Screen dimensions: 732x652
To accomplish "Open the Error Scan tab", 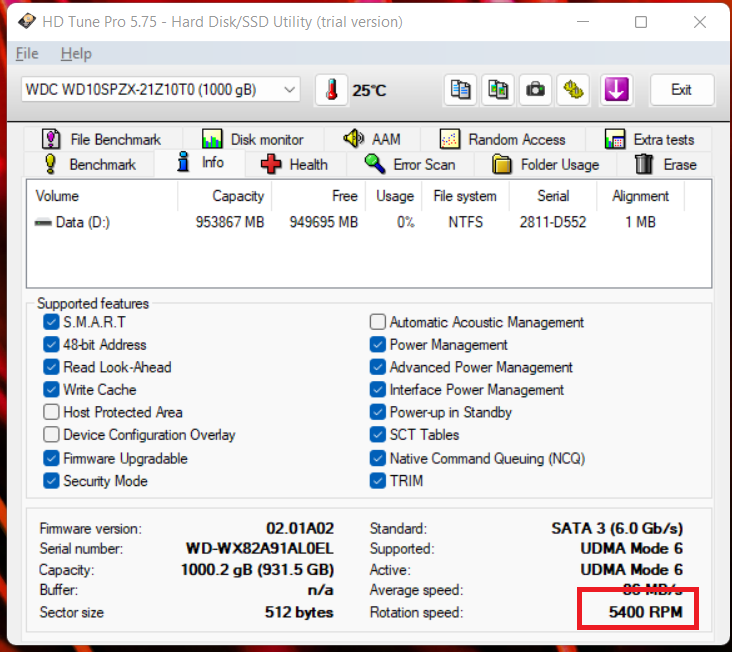I will click(x=410, y=164).
